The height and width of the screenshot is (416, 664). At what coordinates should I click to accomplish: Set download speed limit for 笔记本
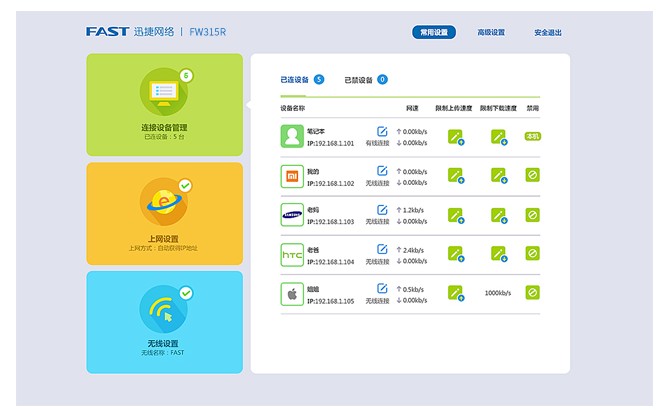(x=498, y=137)
